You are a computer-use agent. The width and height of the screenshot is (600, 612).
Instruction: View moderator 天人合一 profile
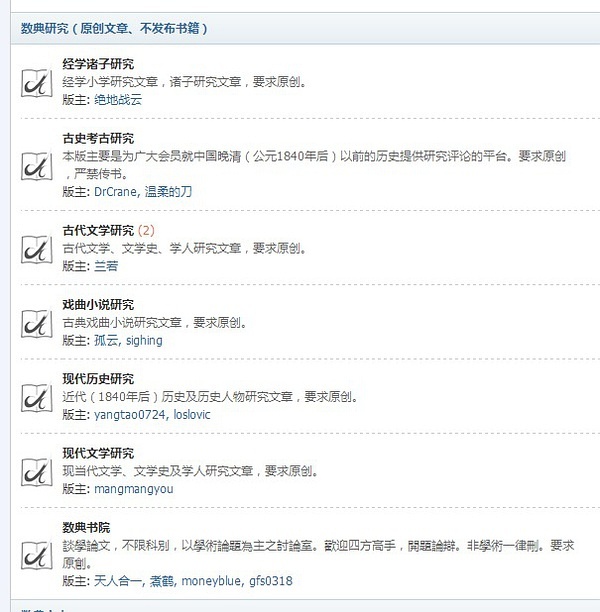119,581
